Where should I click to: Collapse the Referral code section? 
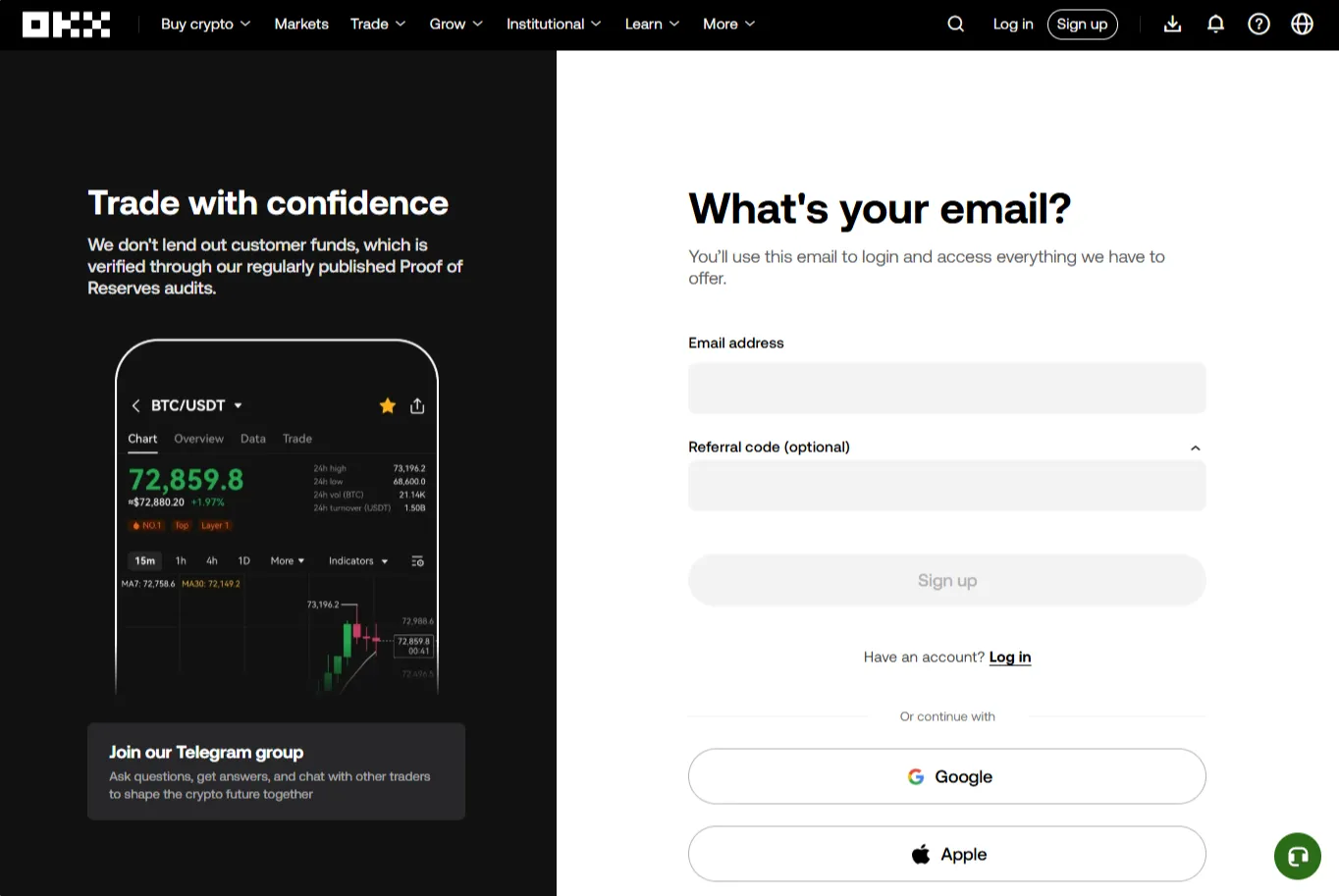(1195, 448)
